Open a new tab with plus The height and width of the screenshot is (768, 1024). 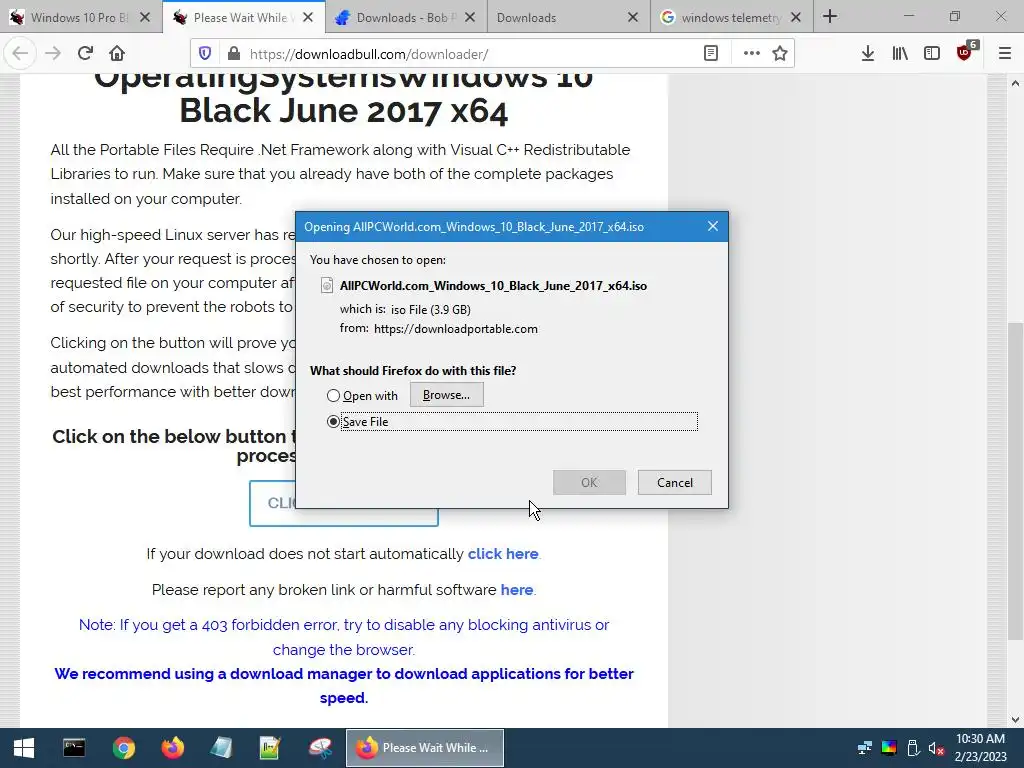[x=830, y=16]
